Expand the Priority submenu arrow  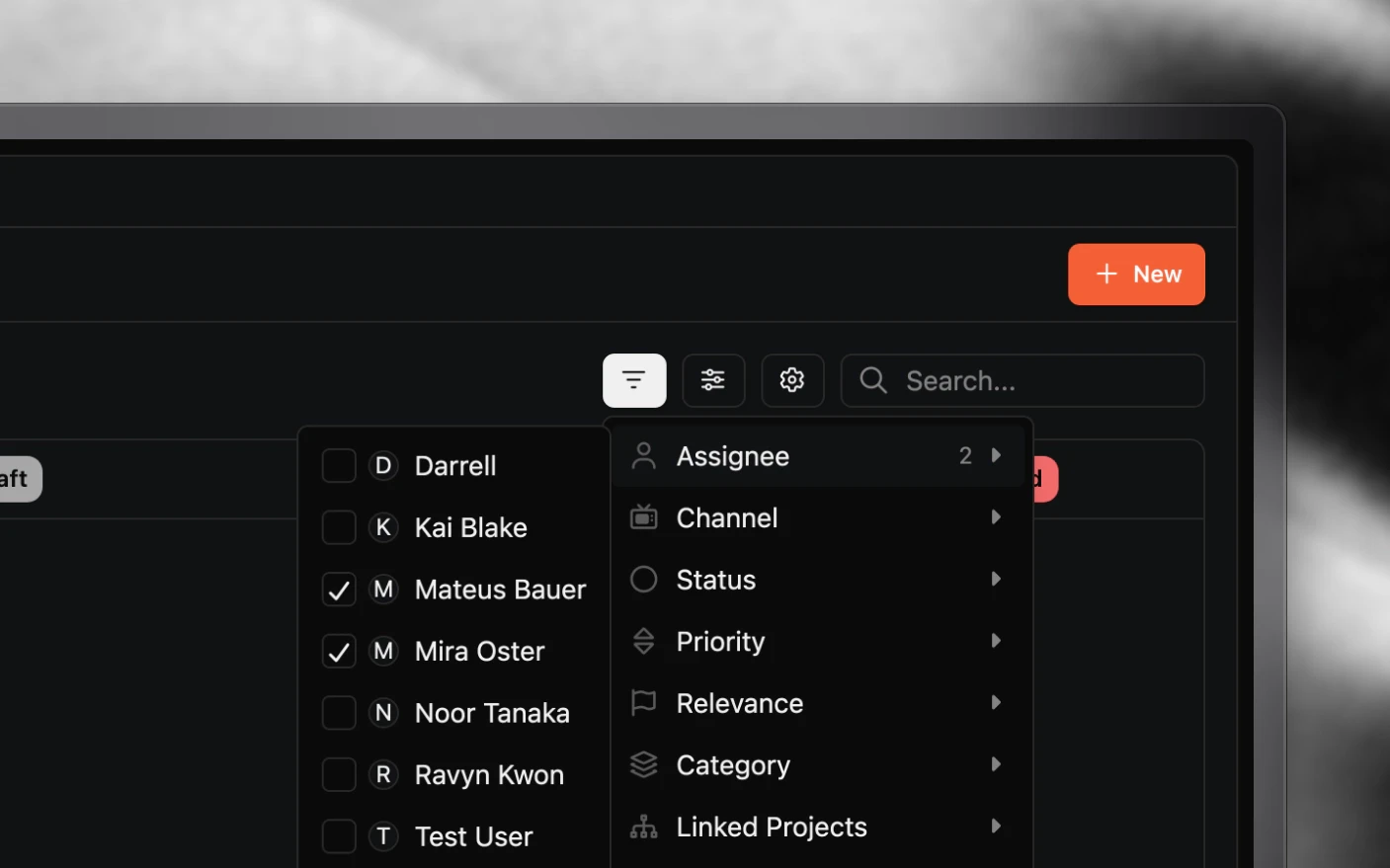pos(996,641)
